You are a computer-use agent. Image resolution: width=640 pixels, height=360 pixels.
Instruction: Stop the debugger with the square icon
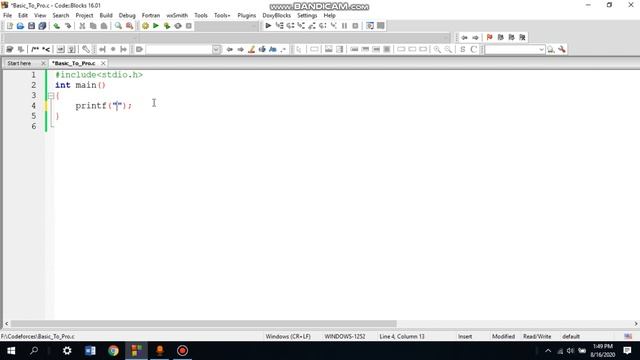355,26
